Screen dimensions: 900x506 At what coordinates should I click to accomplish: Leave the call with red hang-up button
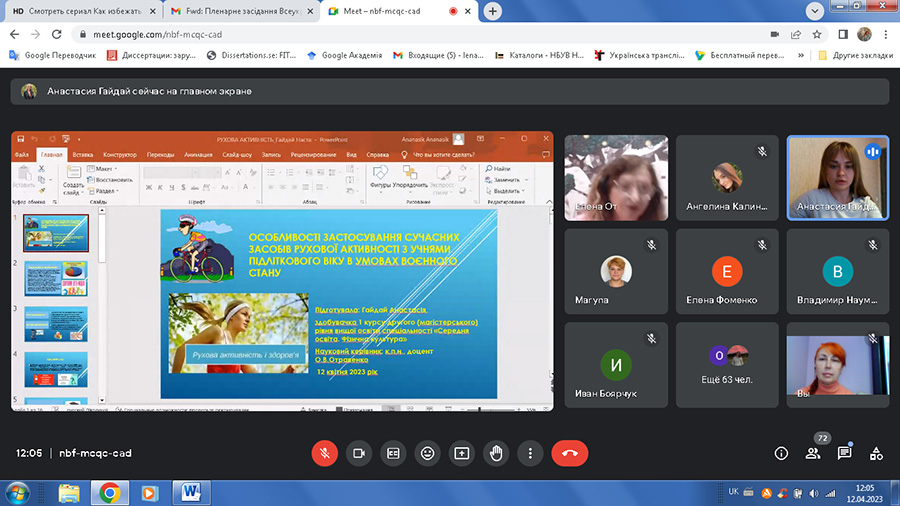point(570,453)
